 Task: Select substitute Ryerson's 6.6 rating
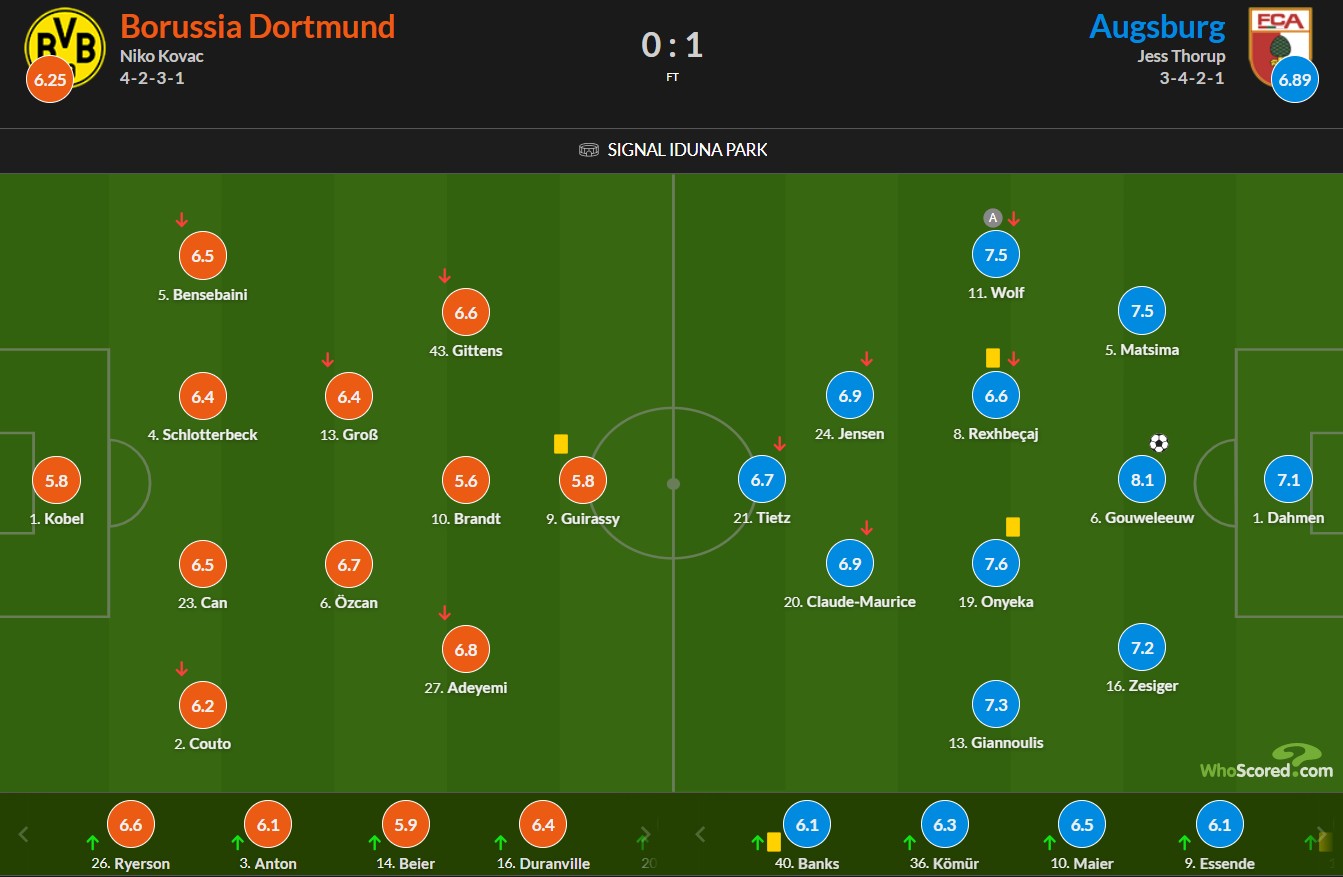[131, 826]
